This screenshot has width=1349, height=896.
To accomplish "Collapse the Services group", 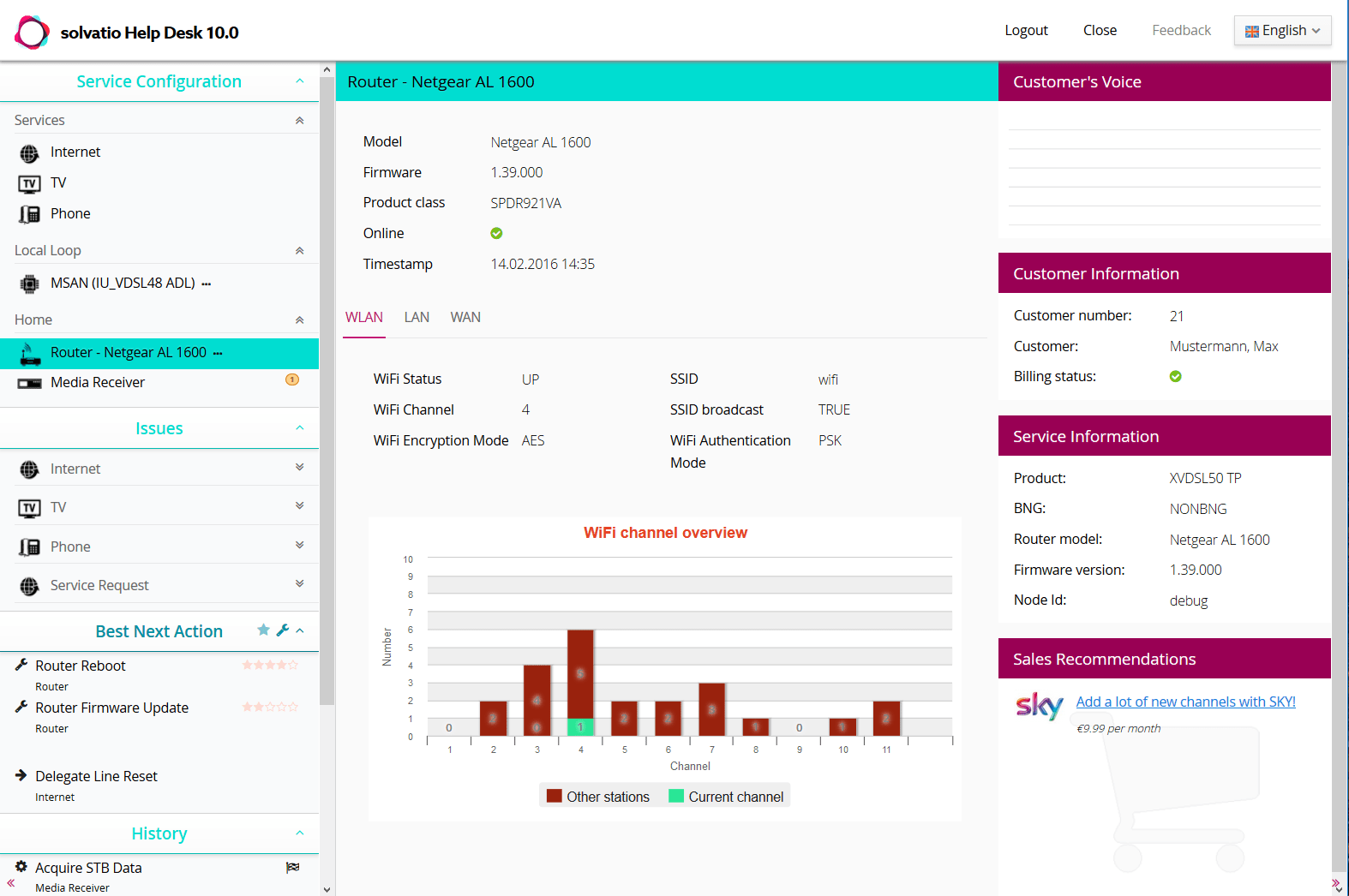I will (300, 120).
